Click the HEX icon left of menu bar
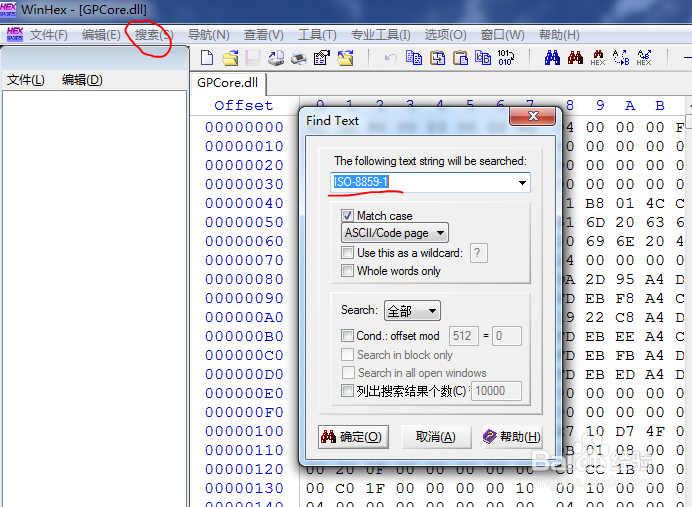Screen dimensions: 692x507 tap(15, 34)
